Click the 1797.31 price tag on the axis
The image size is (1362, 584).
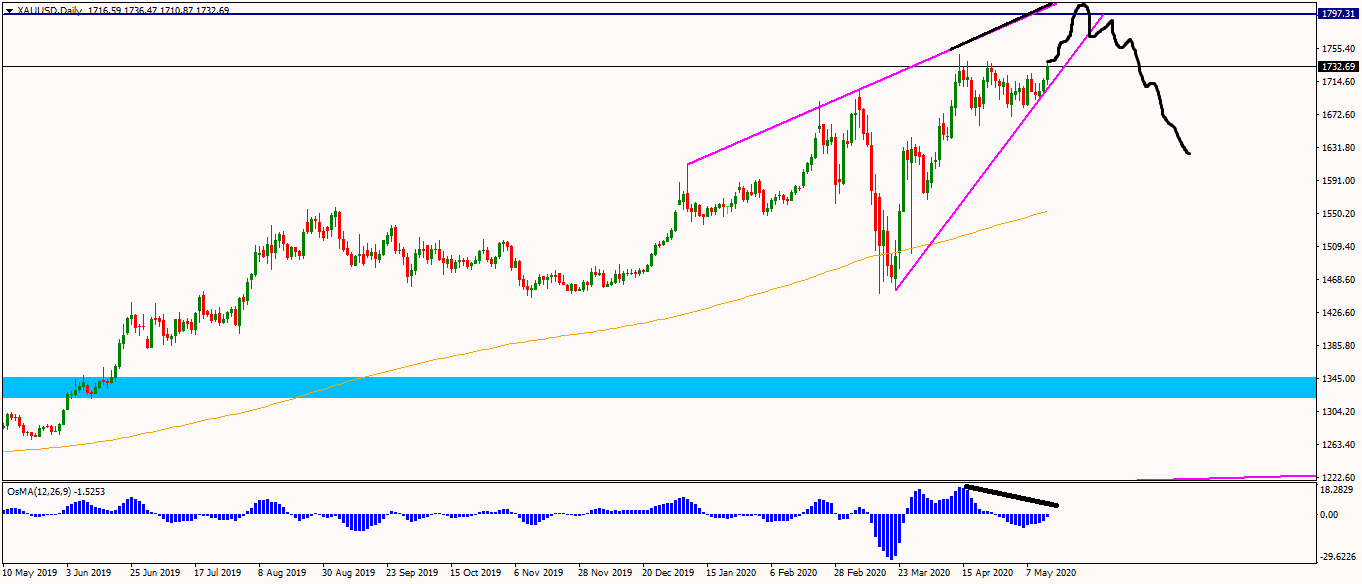[1340, 14]
